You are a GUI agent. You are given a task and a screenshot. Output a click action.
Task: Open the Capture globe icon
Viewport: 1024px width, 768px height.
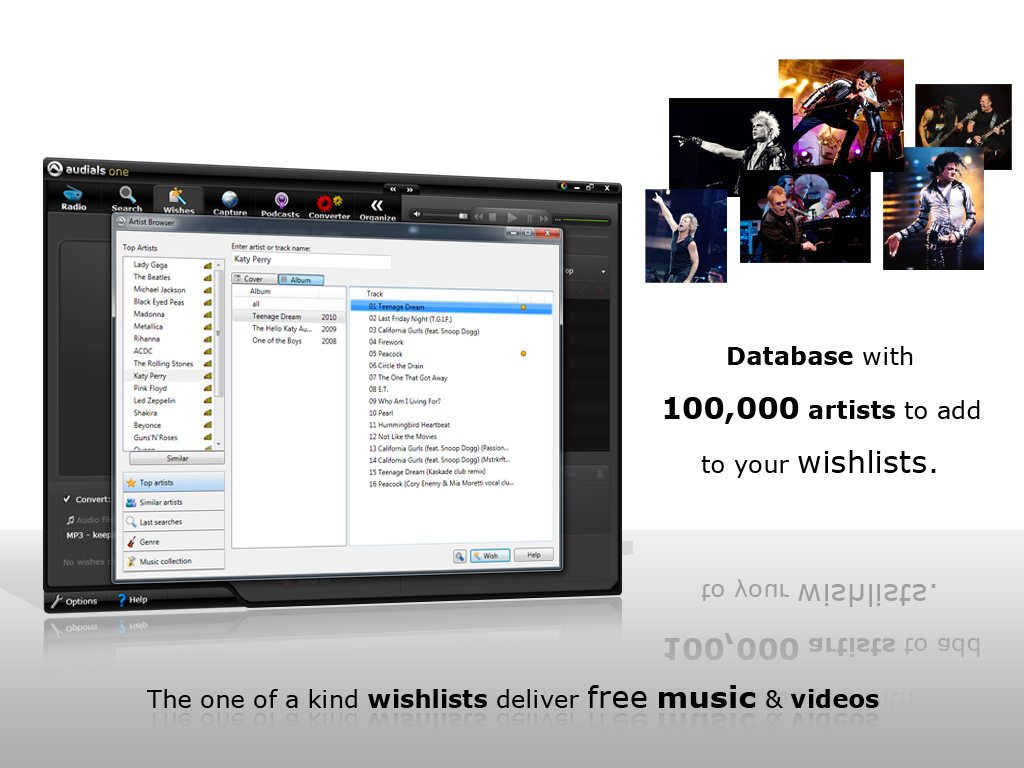point(230,201)
